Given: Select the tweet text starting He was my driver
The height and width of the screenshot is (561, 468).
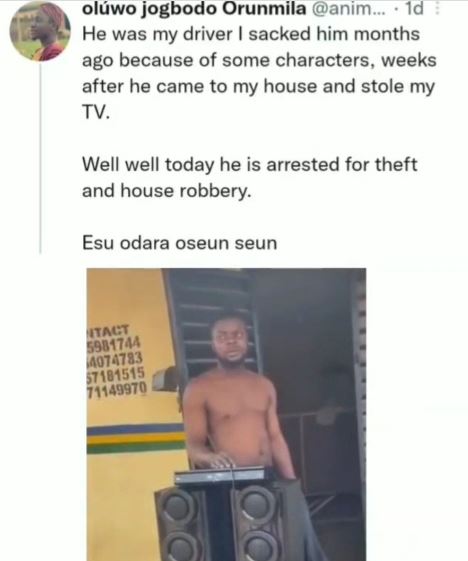Looking at the screenshot, I should pos(259,73).
